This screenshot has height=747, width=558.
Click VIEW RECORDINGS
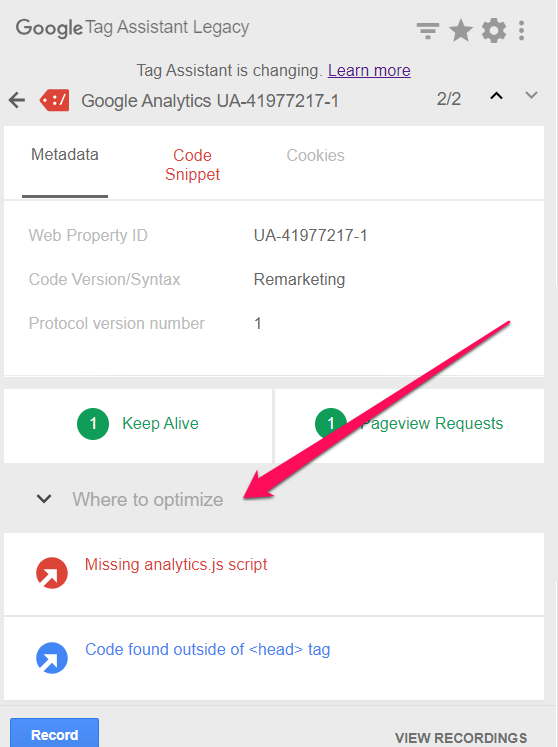pyautogui.click(x=461, y=737)
